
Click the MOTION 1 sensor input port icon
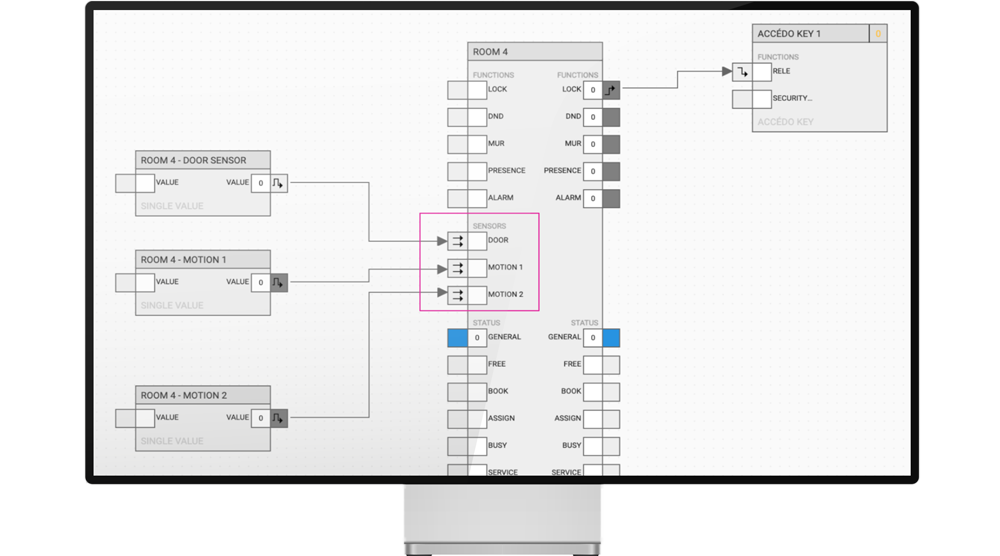click(457, 268)
